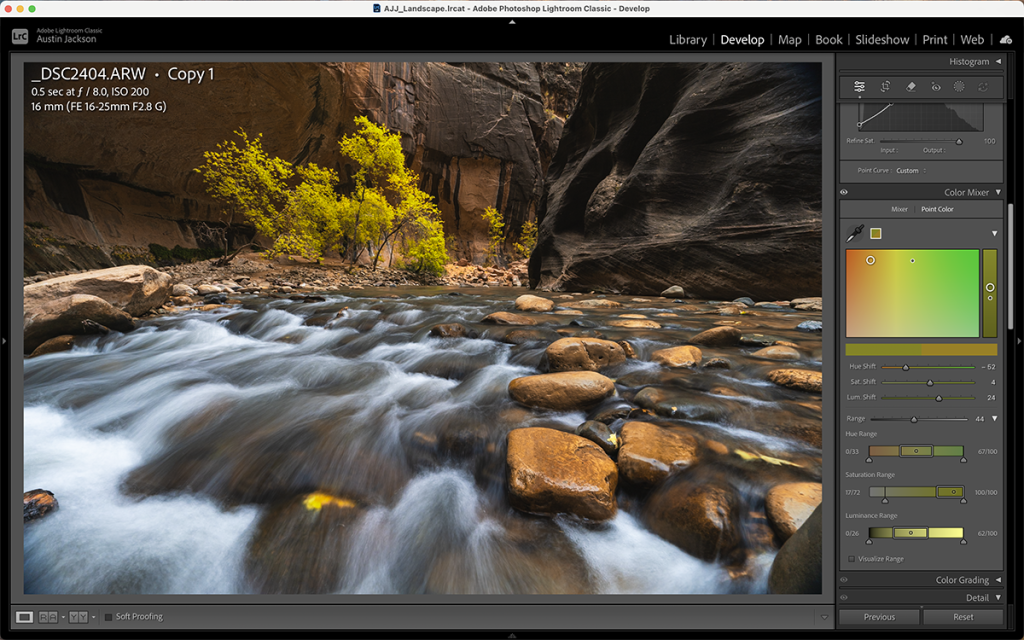Select the Healing remove tool
This screenshot has height=640, width=1024.
913,87
